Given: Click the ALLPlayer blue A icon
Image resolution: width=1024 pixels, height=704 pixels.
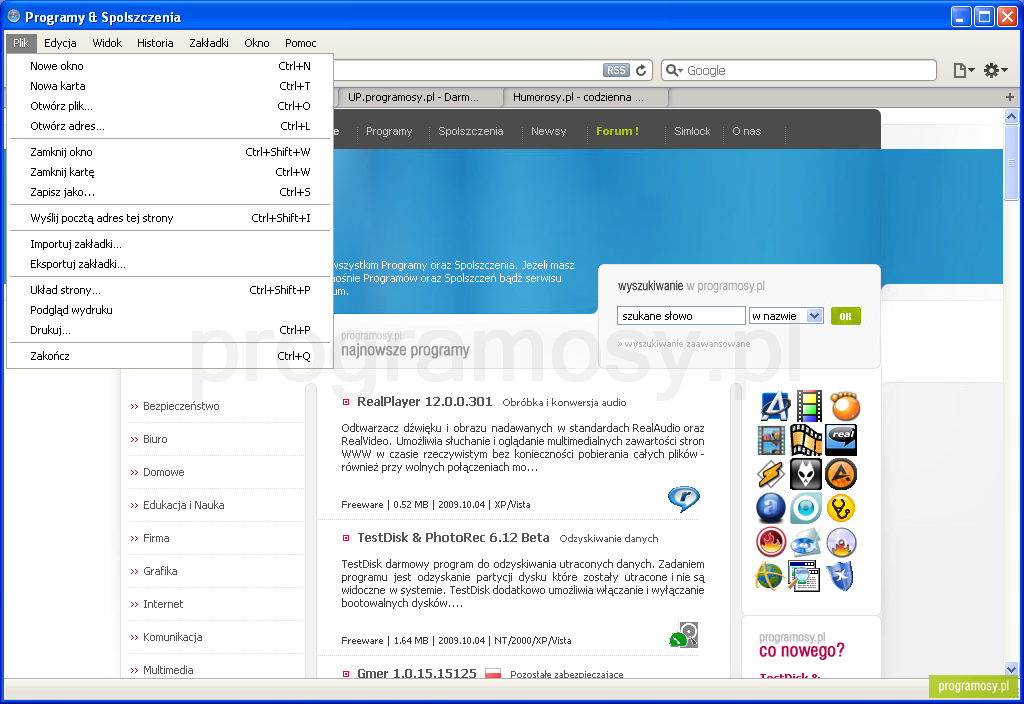Looking at the screenshot, I should (x=775, y=406).
